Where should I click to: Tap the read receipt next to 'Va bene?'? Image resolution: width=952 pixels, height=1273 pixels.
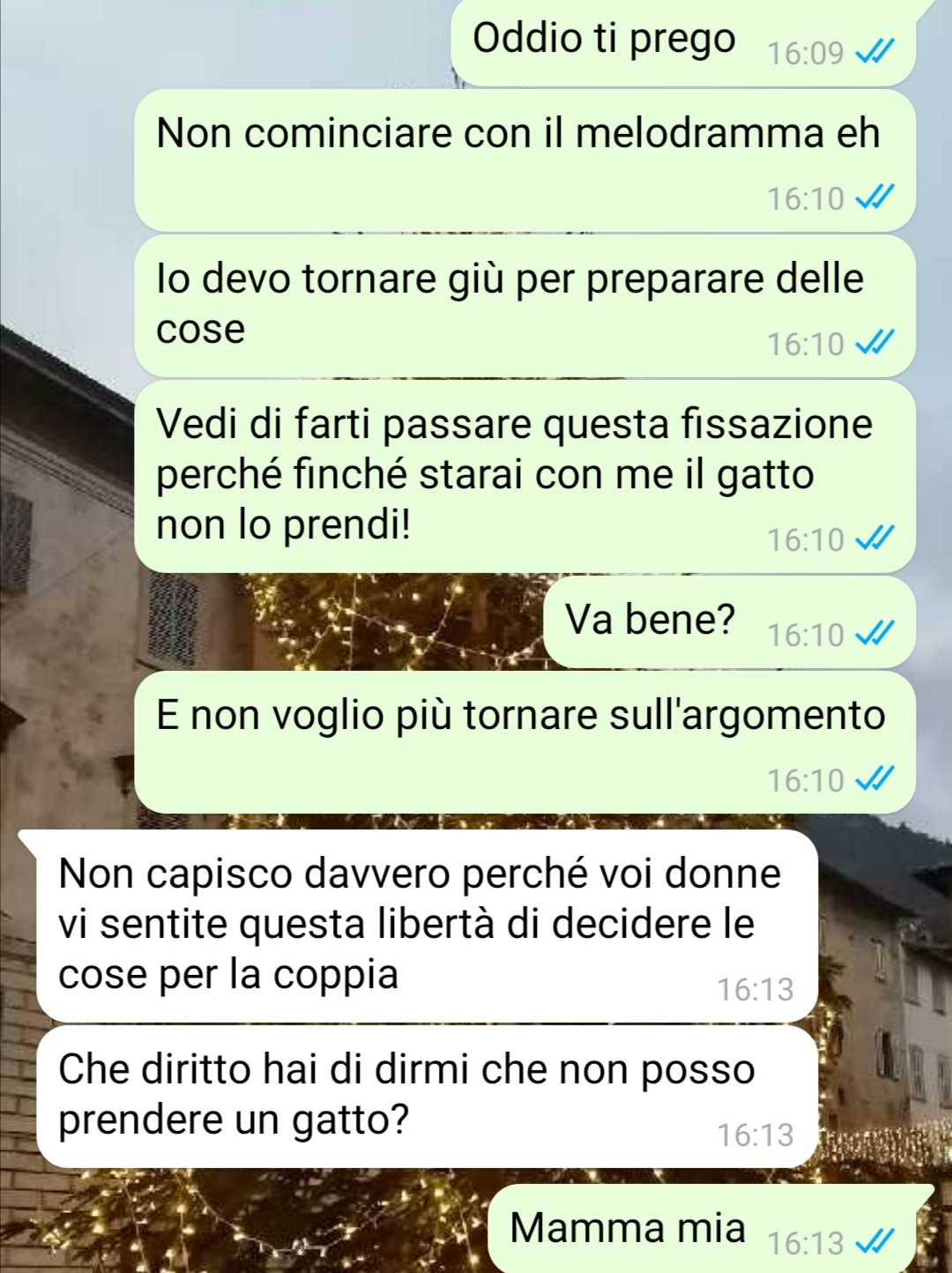coord(874,634)
